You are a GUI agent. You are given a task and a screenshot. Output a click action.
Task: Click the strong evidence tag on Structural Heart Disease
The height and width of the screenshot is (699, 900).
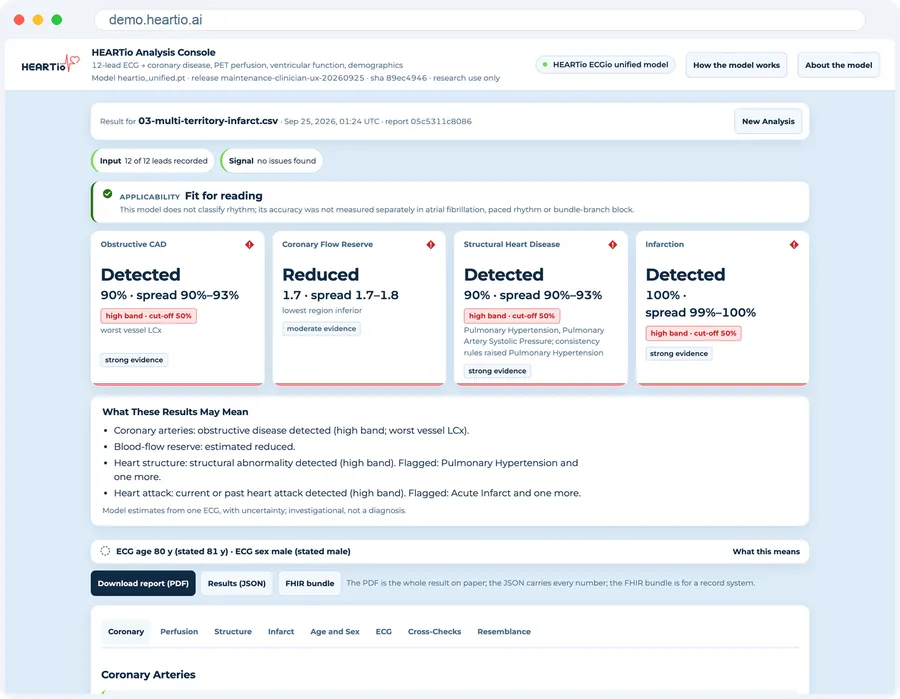click(x=497, y=371)
